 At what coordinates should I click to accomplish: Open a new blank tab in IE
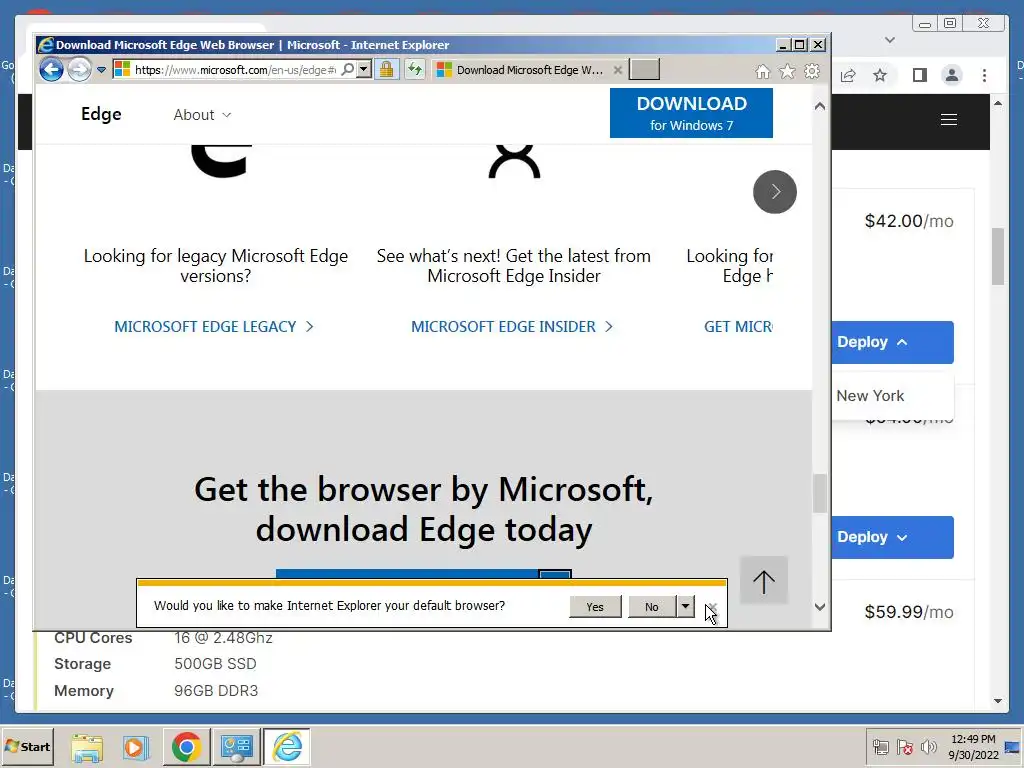point(644,69)
